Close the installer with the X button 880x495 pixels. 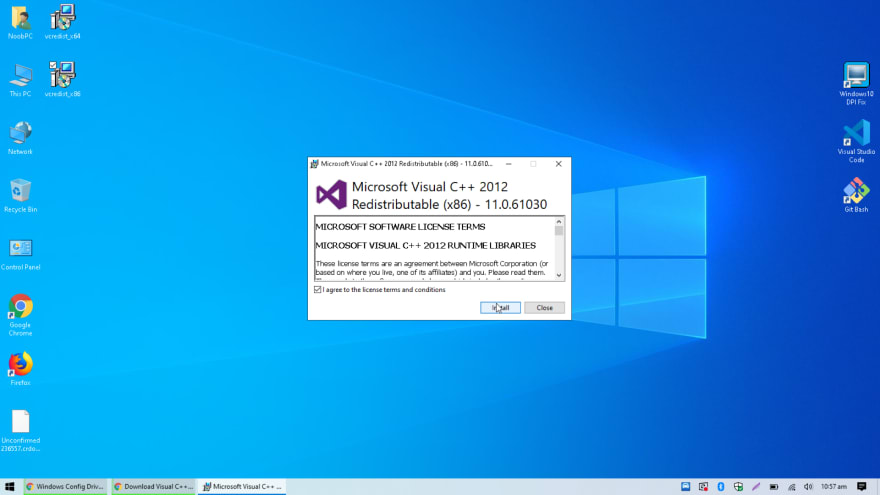coord(558,164)
